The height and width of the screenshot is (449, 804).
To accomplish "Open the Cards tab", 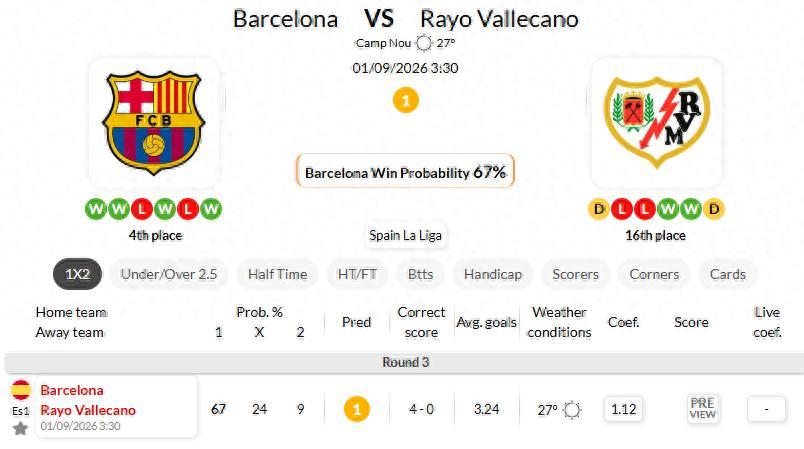I will 728,274.
